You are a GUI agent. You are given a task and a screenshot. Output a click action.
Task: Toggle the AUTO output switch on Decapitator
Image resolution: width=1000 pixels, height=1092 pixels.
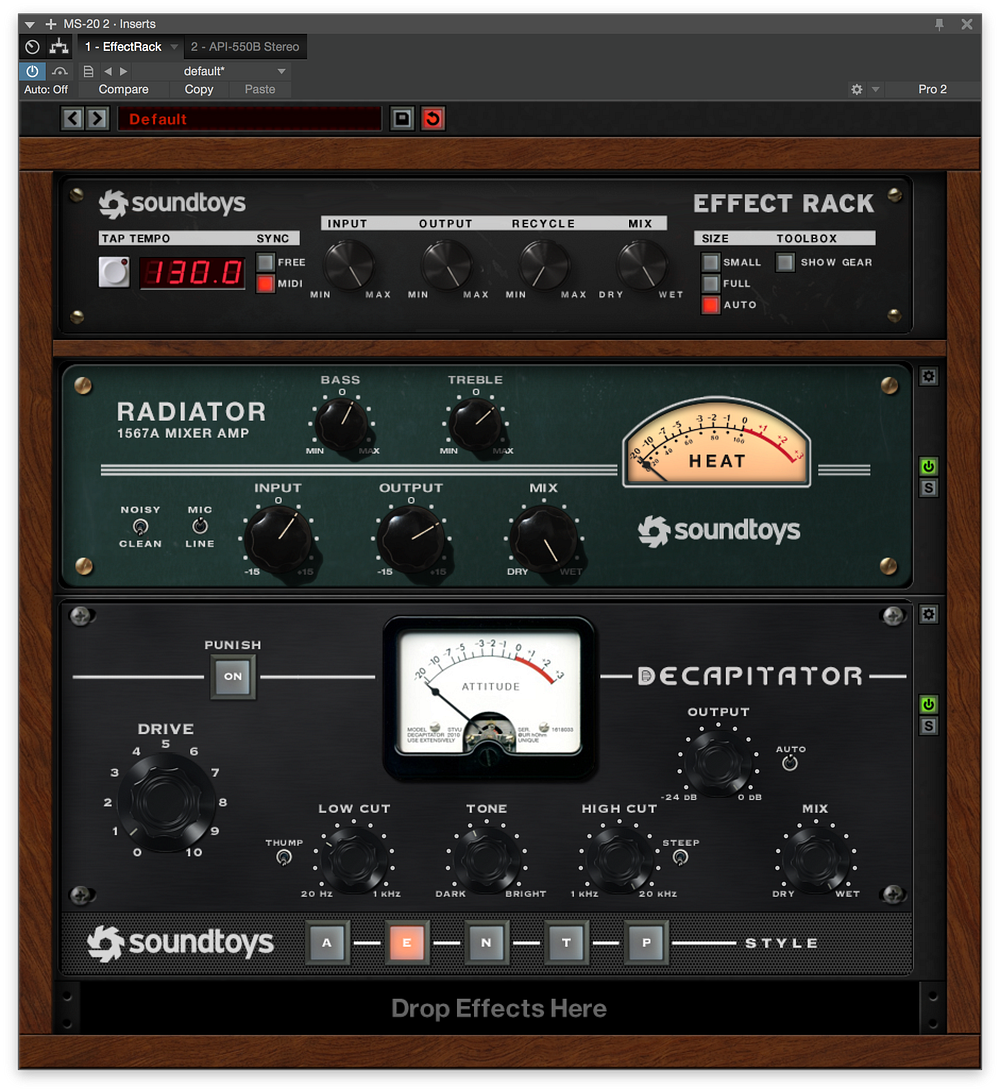coord(790,763)
